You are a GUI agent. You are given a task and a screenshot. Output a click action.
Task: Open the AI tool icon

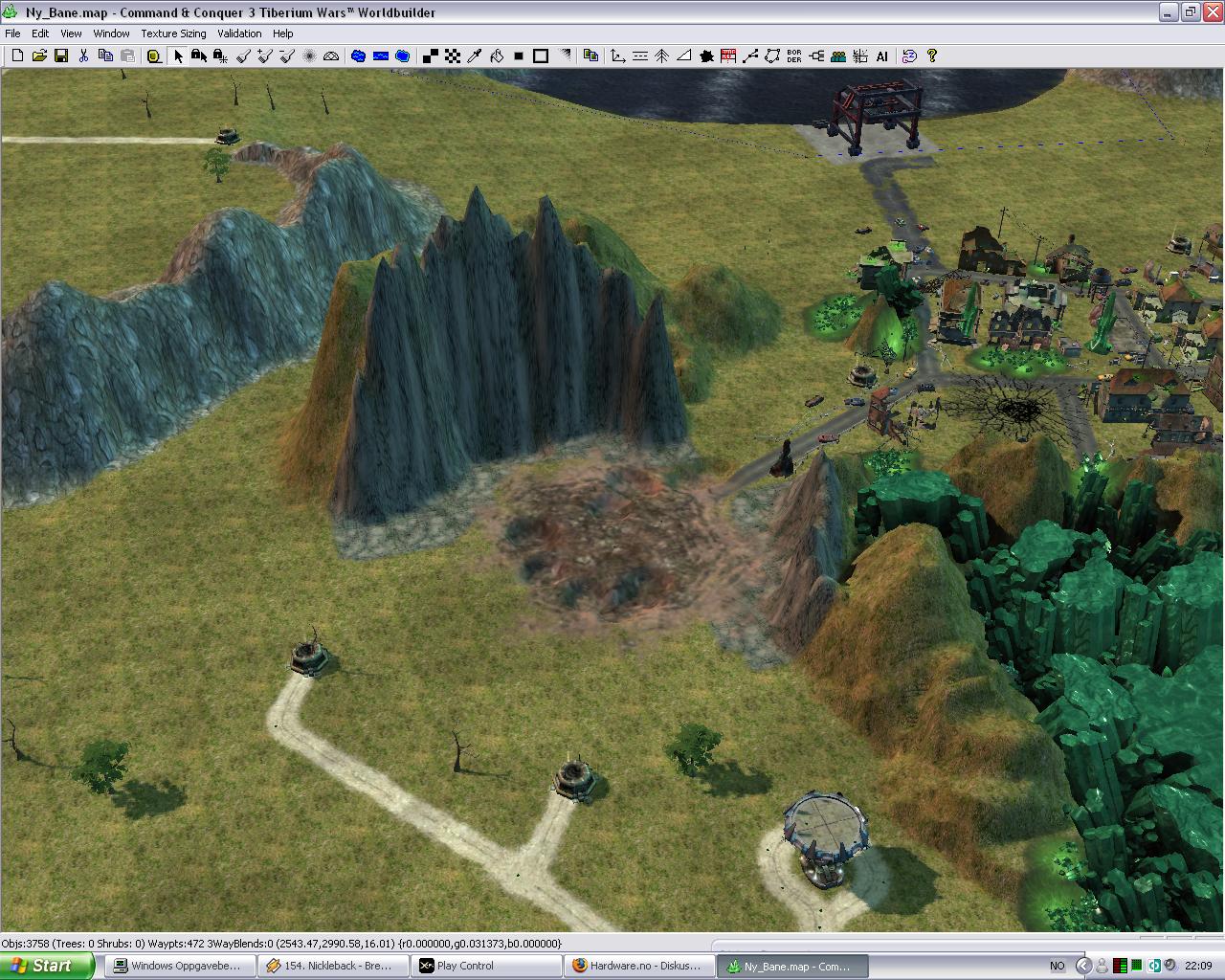(x=882, y=56)
